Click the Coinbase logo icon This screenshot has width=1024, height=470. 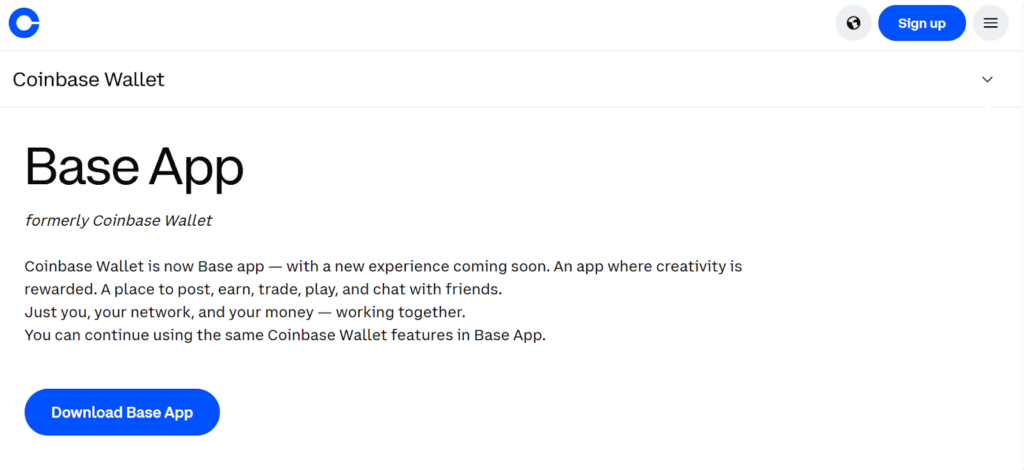pos(23,23)
